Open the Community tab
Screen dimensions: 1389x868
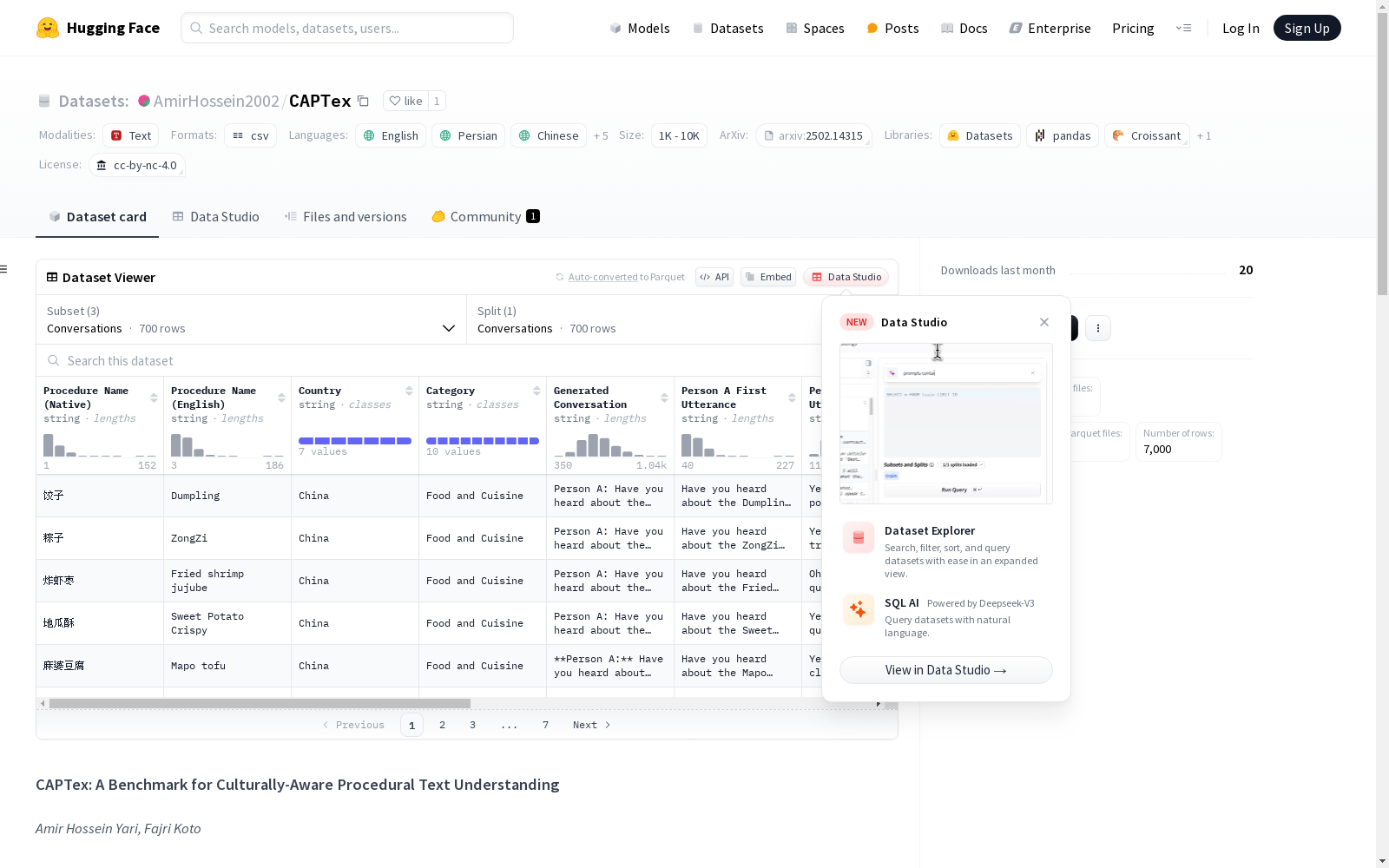[x=485, y=217]
